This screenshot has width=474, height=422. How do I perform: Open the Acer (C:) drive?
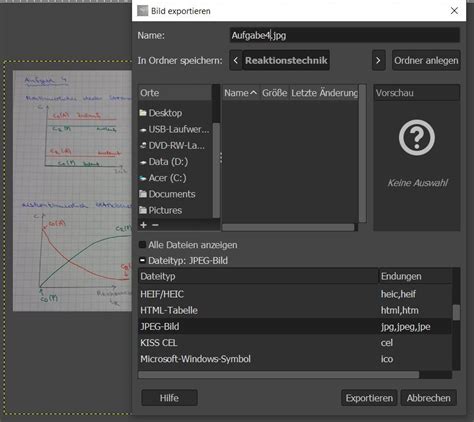[x=175, y=178]
